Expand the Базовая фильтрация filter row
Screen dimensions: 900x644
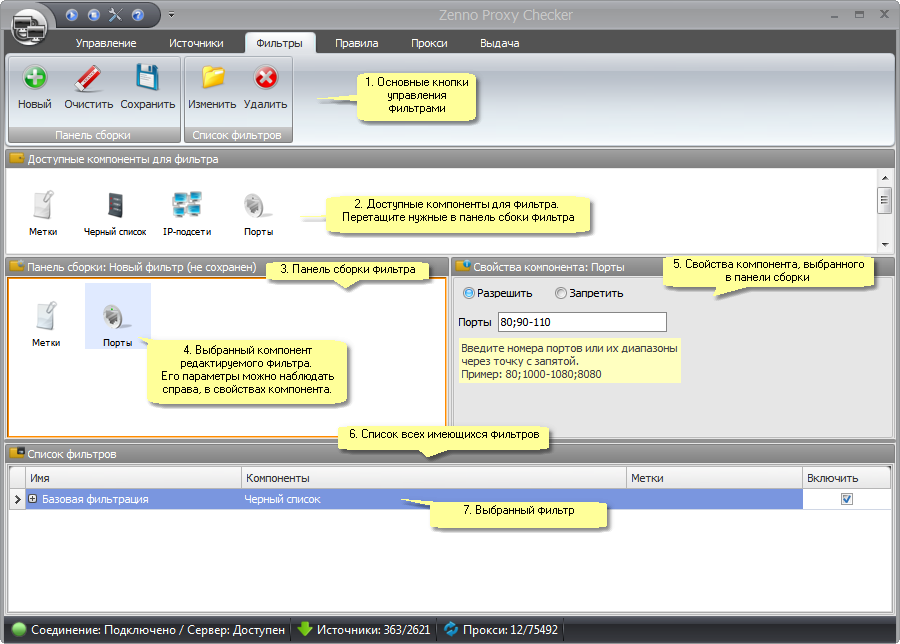(33, 499)
